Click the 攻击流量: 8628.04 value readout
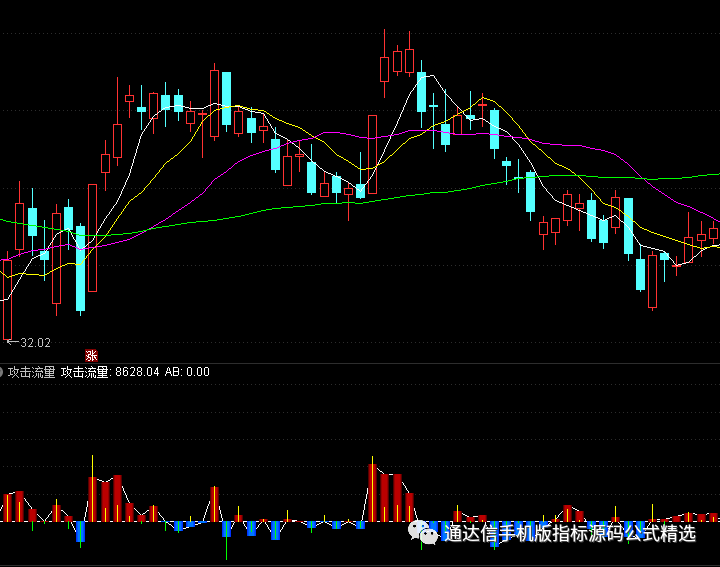This screenshot has width=720, height=567. 110,372
